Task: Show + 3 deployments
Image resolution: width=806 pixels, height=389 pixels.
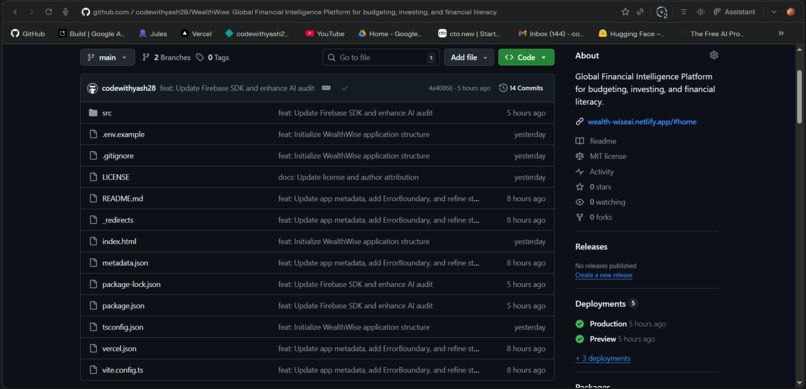Action: [603, 358]
